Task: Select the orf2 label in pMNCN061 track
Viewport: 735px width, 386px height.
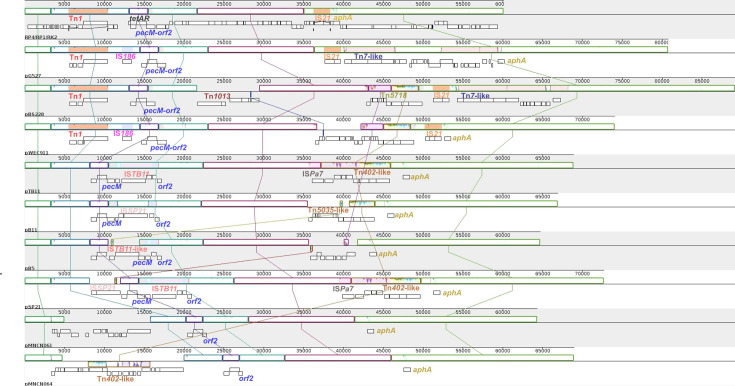Action: pyautogui.click(x=210, y=341)
